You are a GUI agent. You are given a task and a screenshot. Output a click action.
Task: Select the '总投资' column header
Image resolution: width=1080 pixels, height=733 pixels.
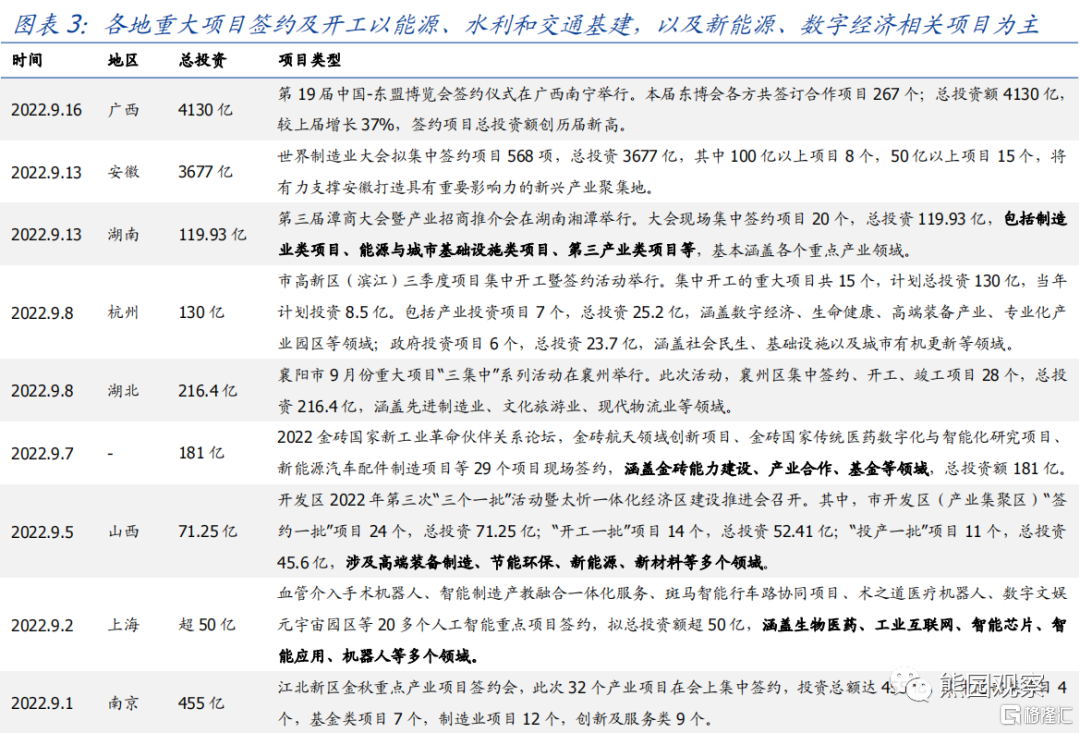(x=202, y=61)
